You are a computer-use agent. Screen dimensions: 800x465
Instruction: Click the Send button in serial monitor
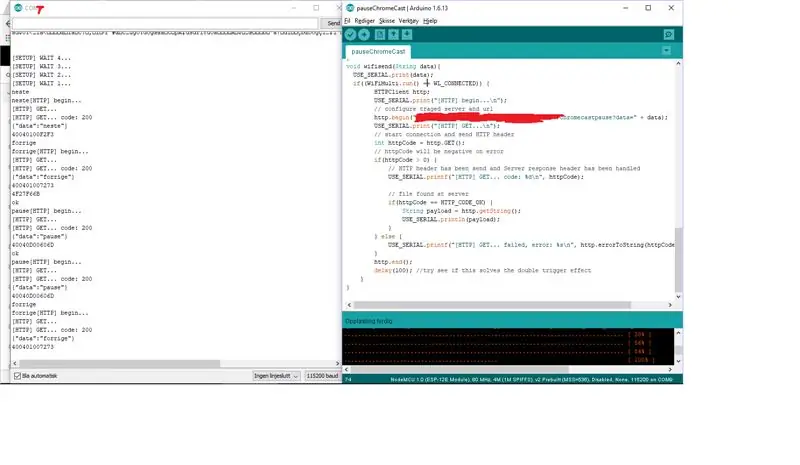click(333, 23)
